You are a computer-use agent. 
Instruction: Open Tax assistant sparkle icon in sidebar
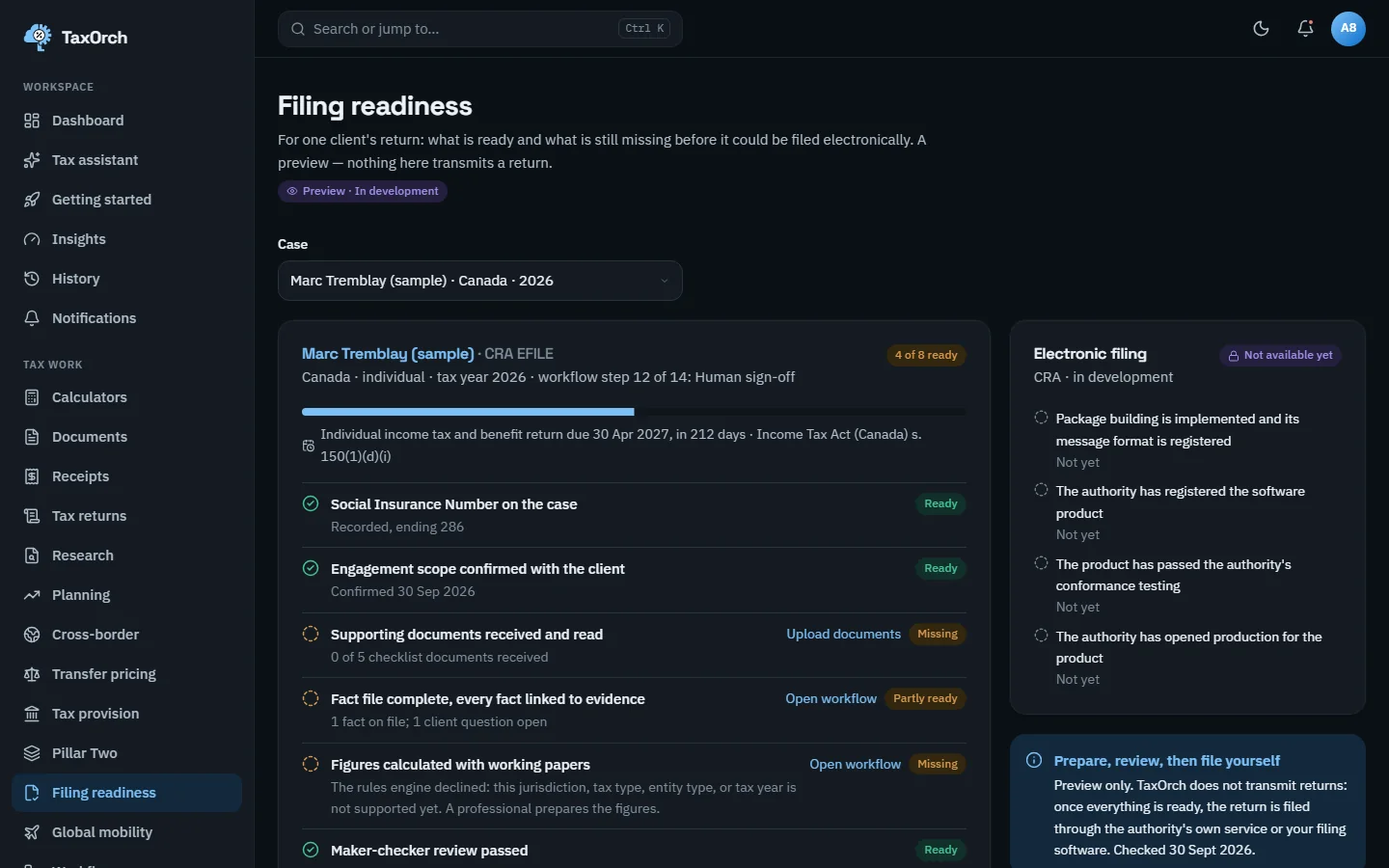[x=32, y=160]
